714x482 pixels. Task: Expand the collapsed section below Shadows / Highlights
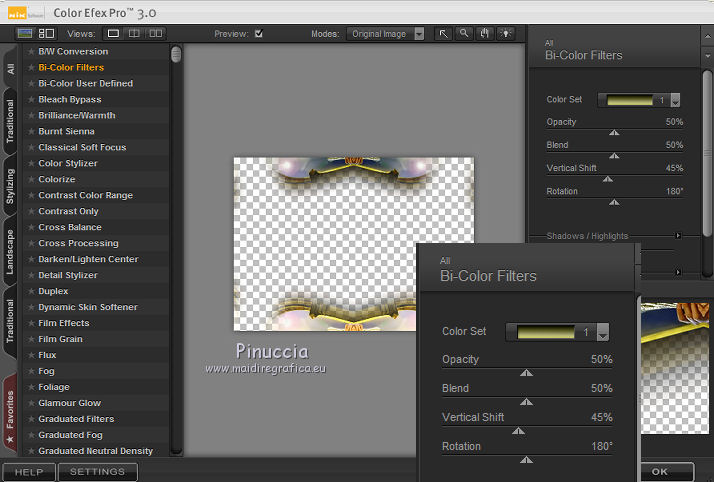click(678, 272)
